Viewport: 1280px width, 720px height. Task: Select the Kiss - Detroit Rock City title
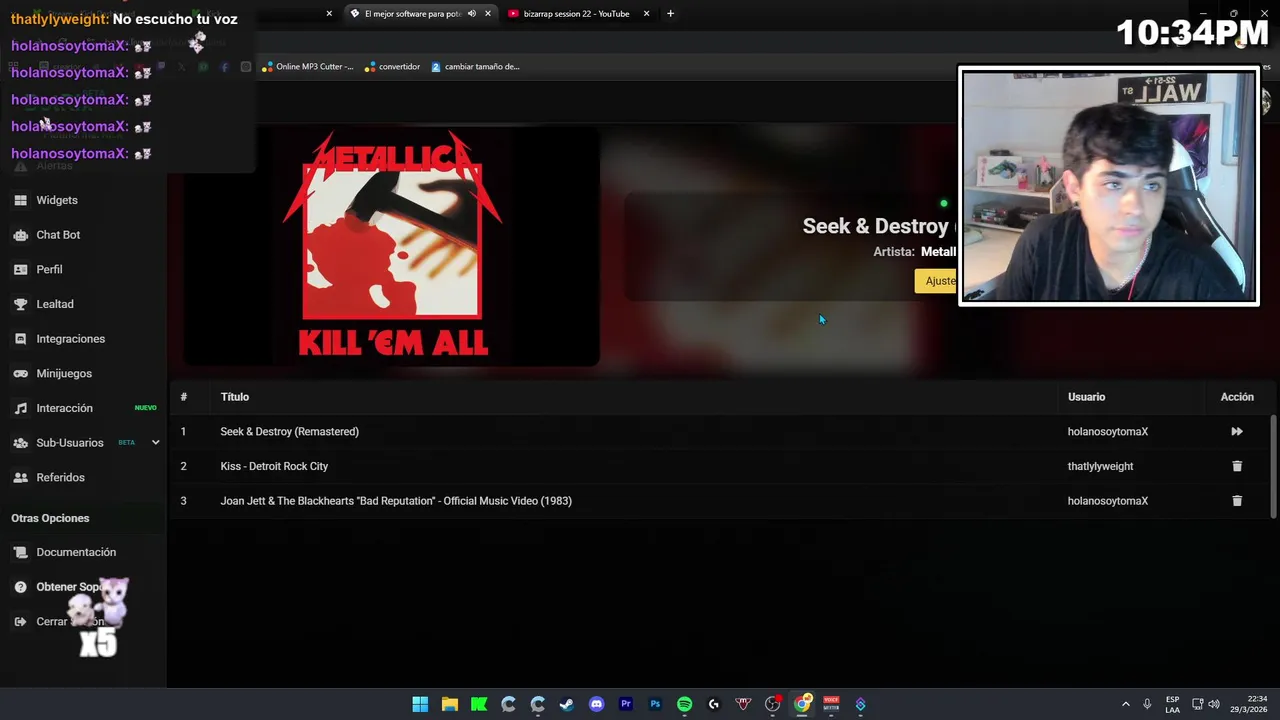274,466
